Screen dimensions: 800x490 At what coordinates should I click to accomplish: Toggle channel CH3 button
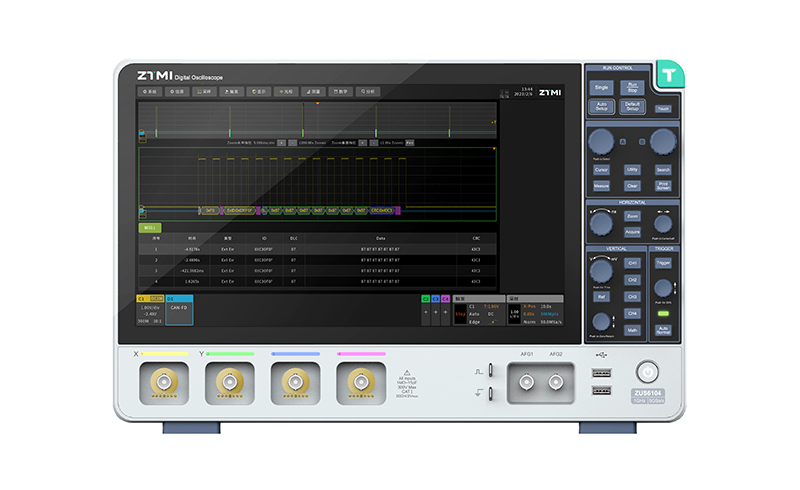pos(632,297)
